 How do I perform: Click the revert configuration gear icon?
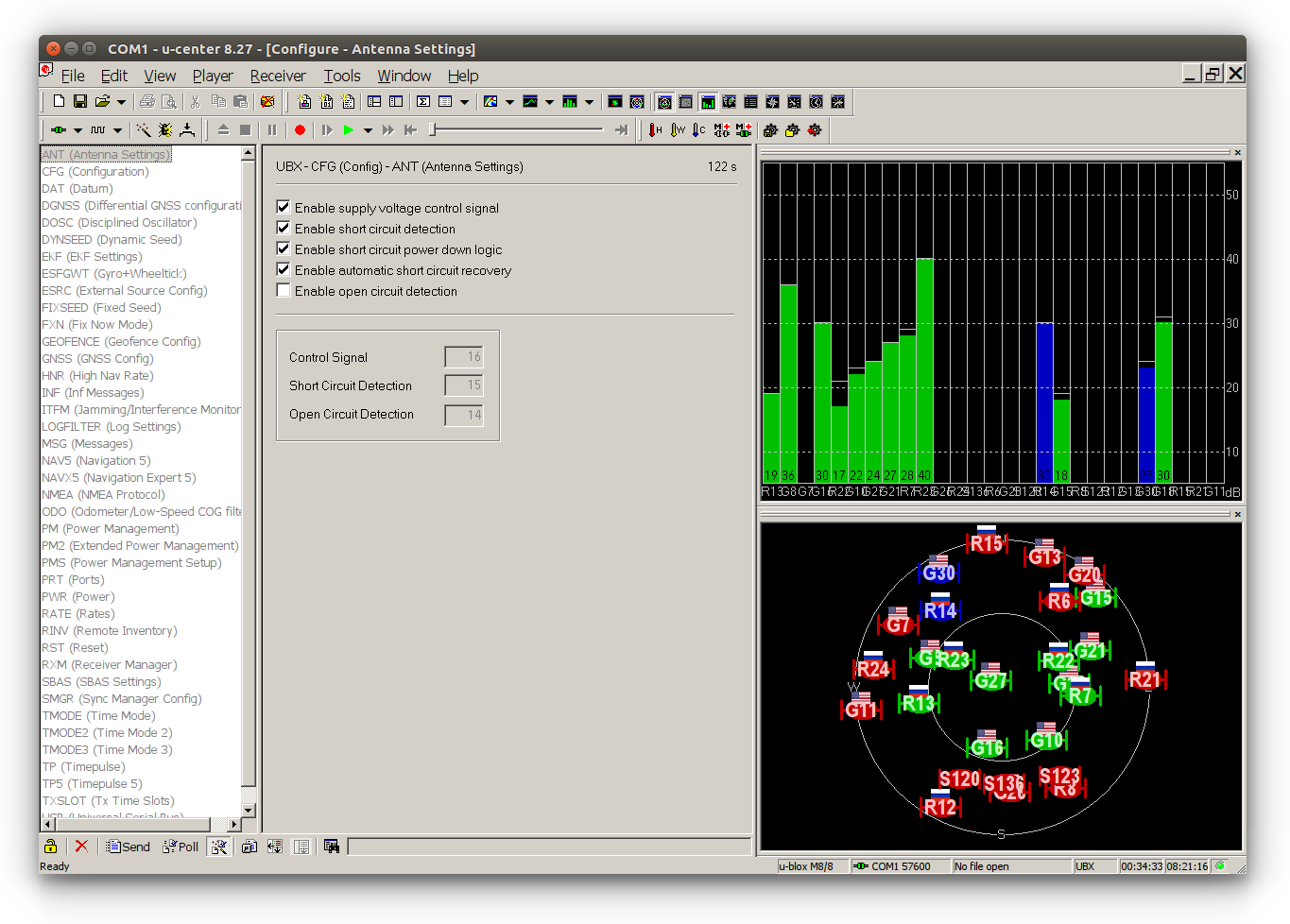pyautogui.click(x=815, y=130)
